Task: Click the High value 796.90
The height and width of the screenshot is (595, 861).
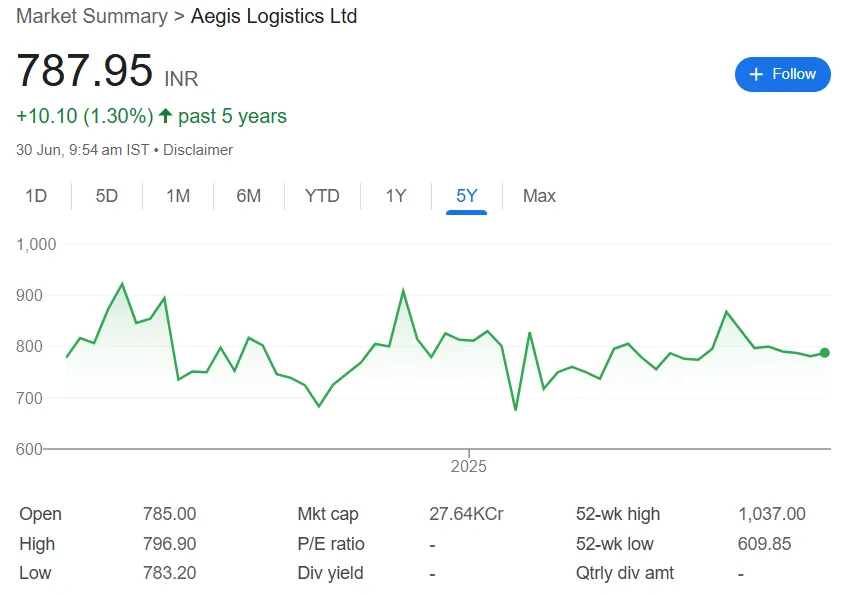Action: point(170,543)
